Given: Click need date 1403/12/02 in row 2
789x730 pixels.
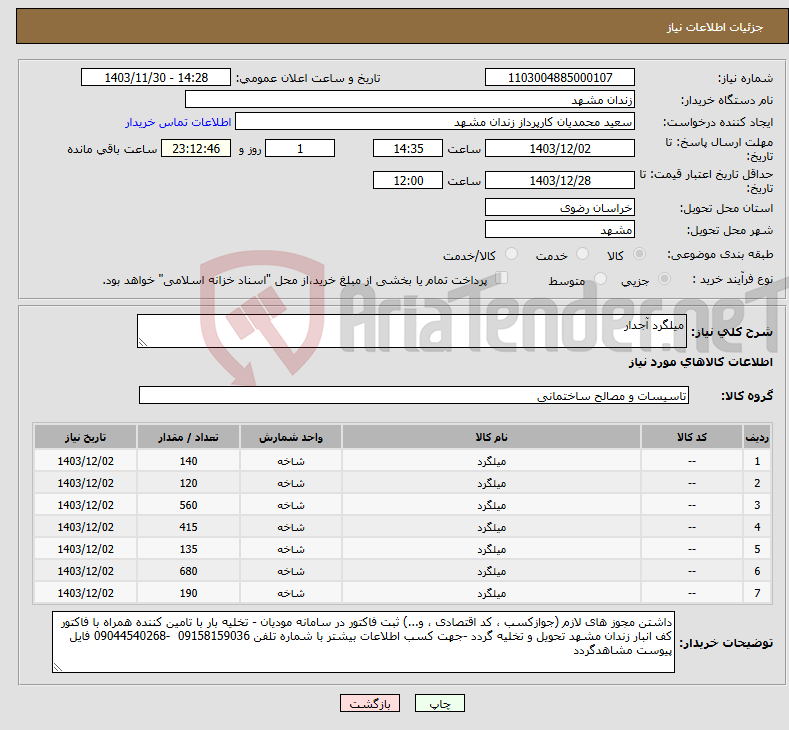Looking at the screenshot, I should pos(86,483).
